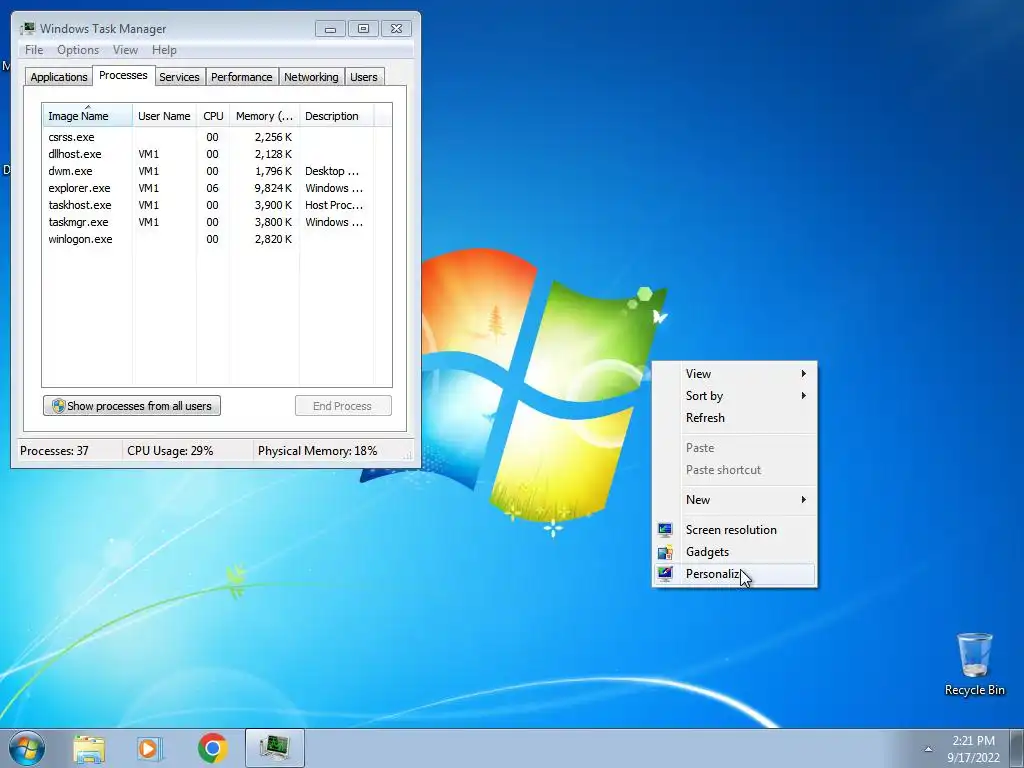Screen dimensions: 1024x768
Task: Click the Personalize icon in the context menu
Action: pos(665,574)
